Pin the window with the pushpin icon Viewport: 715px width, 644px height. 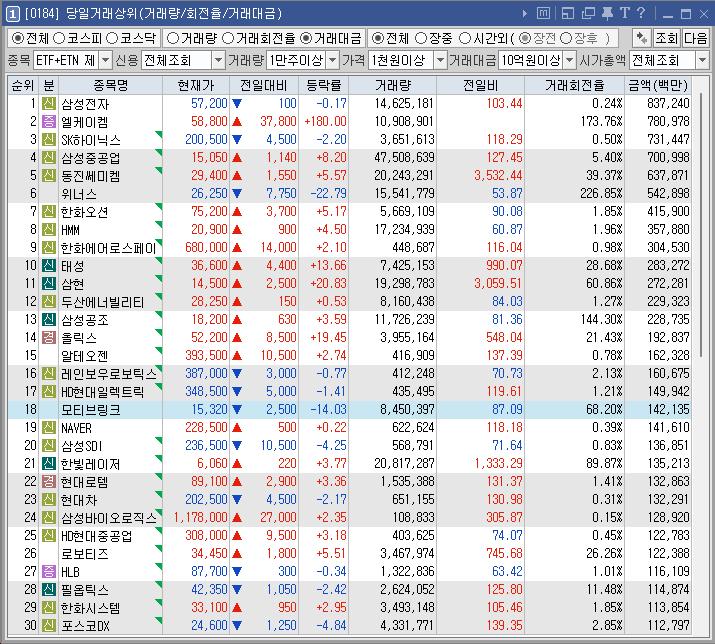[x=607, y=13]
